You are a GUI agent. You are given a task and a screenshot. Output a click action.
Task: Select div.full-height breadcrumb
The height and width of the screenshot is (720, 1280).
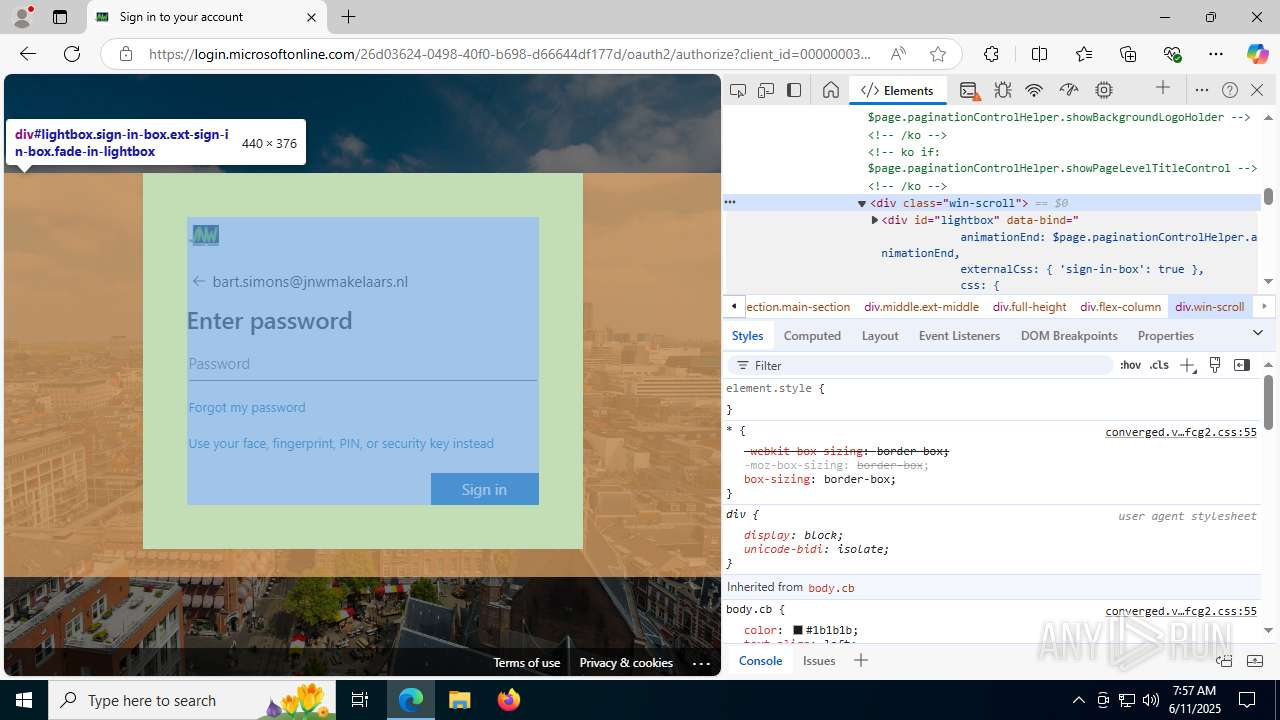coord(1030,307)
